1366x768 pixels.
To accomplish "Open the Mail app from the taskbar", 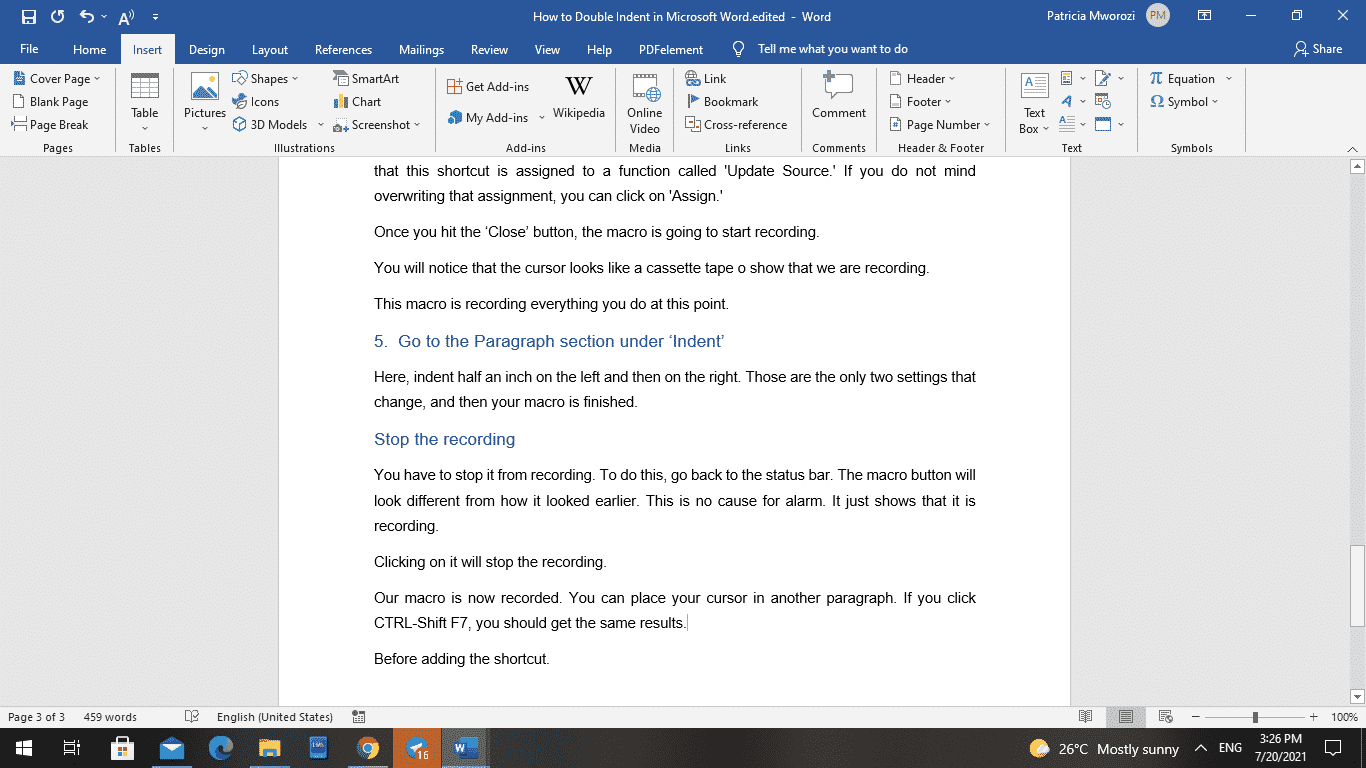I will 171,748.
